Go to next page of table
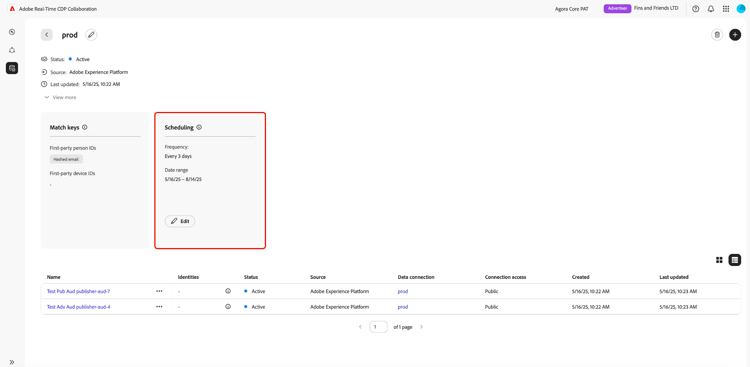Viewport: 750px width, 367px height. point(421,327)
